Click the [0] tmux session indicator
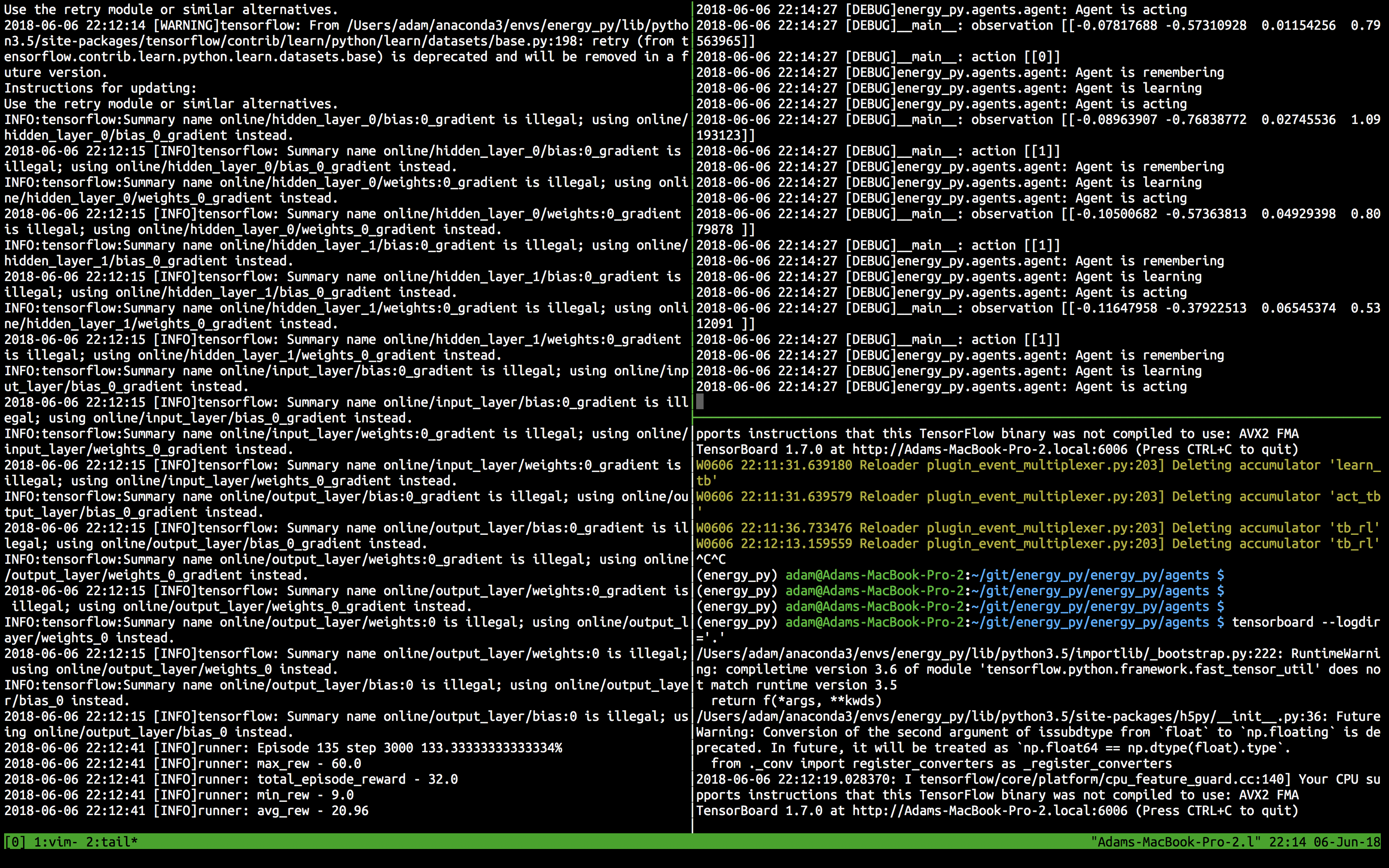 (x=14, y=842)
